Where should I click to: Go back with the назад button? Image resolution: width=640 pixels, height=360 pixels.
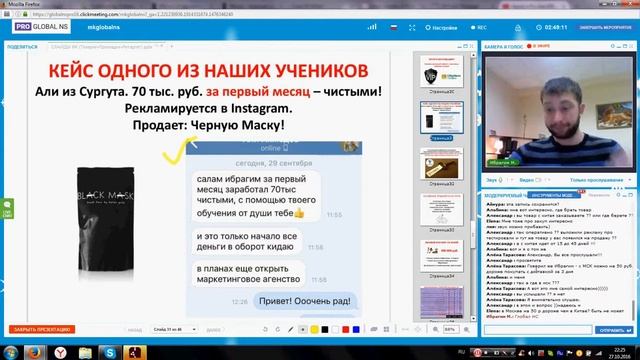135,330
